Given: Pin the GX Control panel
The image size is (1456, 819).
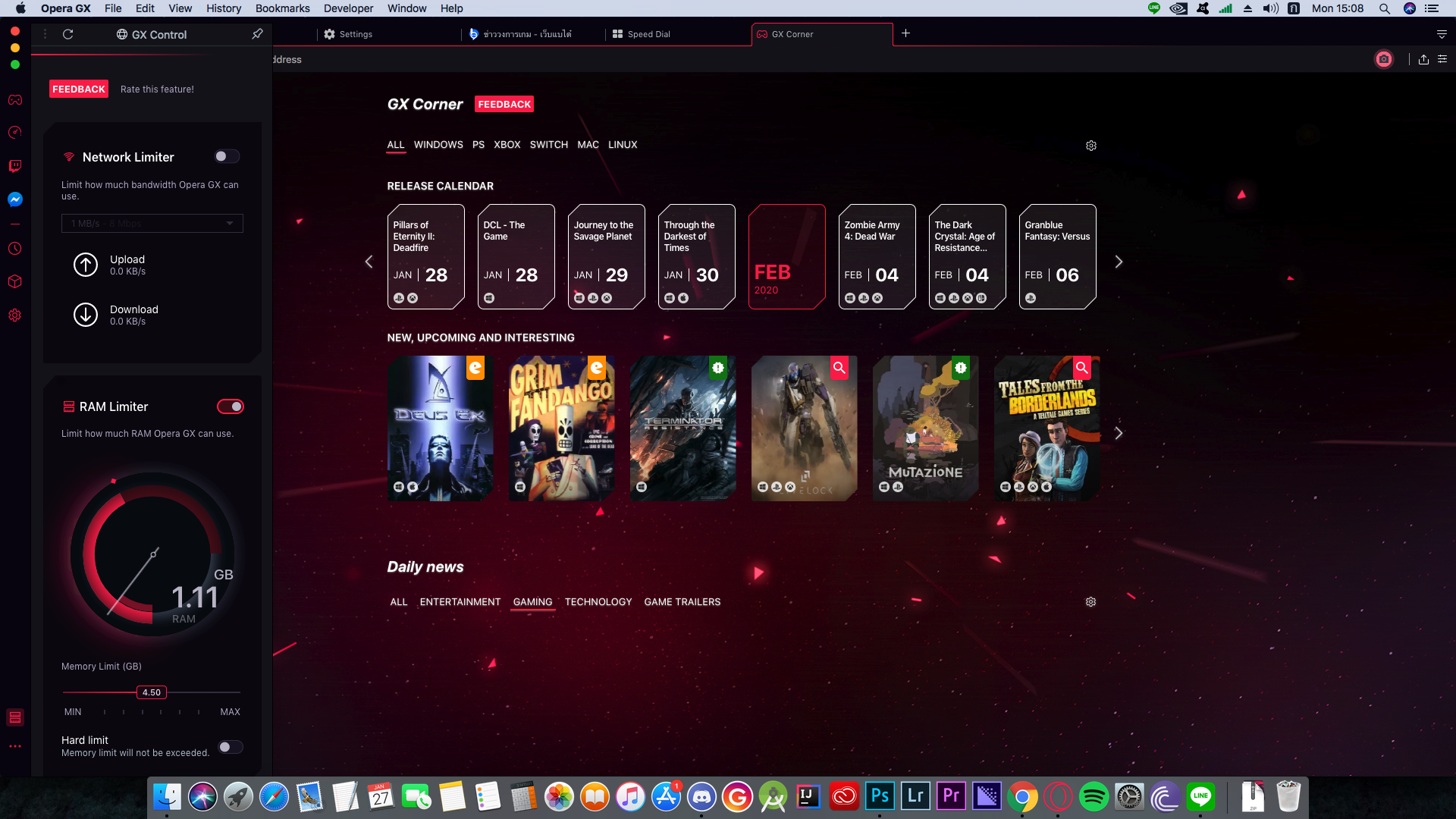Looking at the screenshot, I should pyautogui.click(x=257, y=34).
